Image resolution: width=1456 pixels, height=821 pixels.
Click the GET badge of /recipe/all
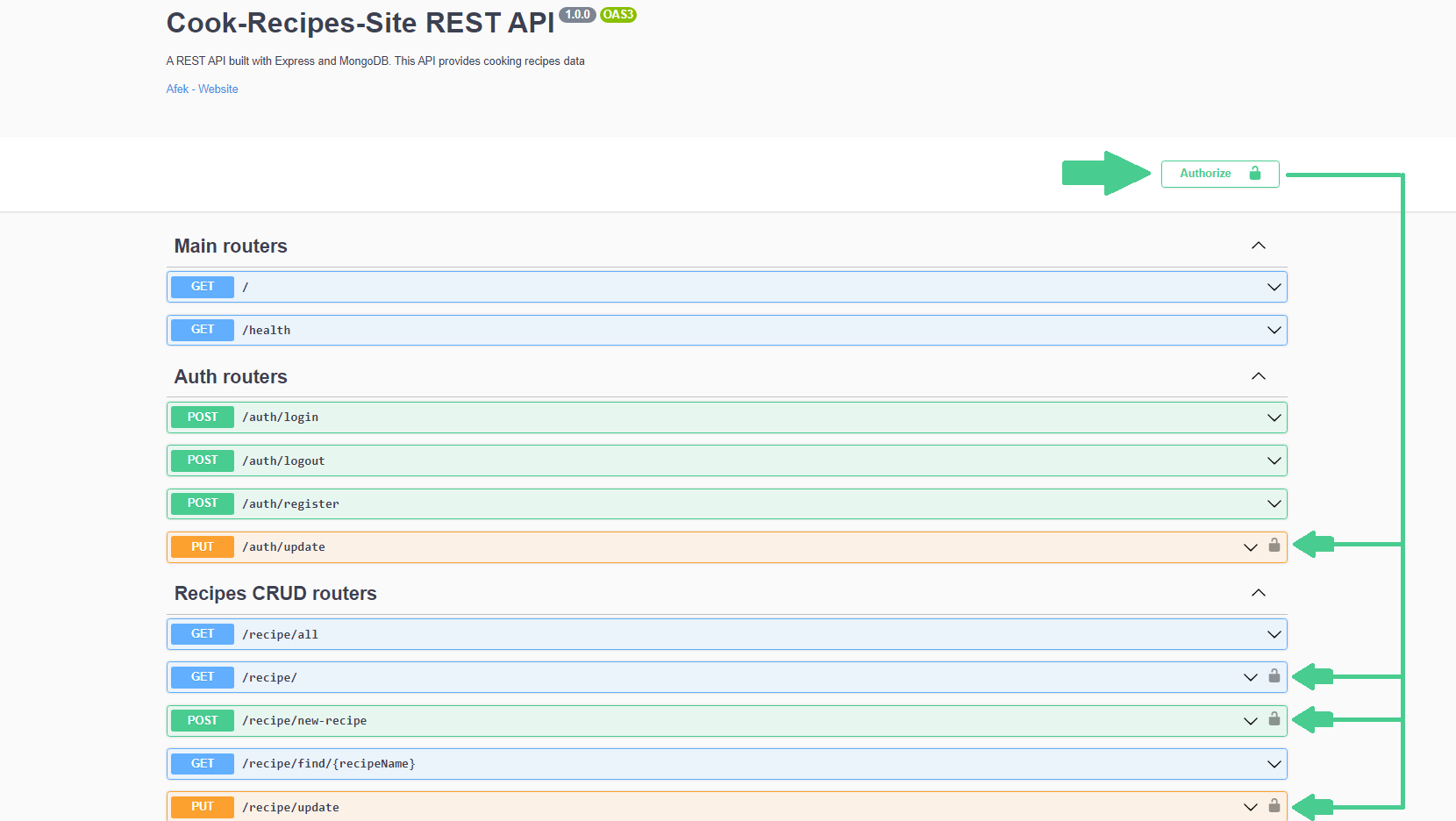pos(203,634)
